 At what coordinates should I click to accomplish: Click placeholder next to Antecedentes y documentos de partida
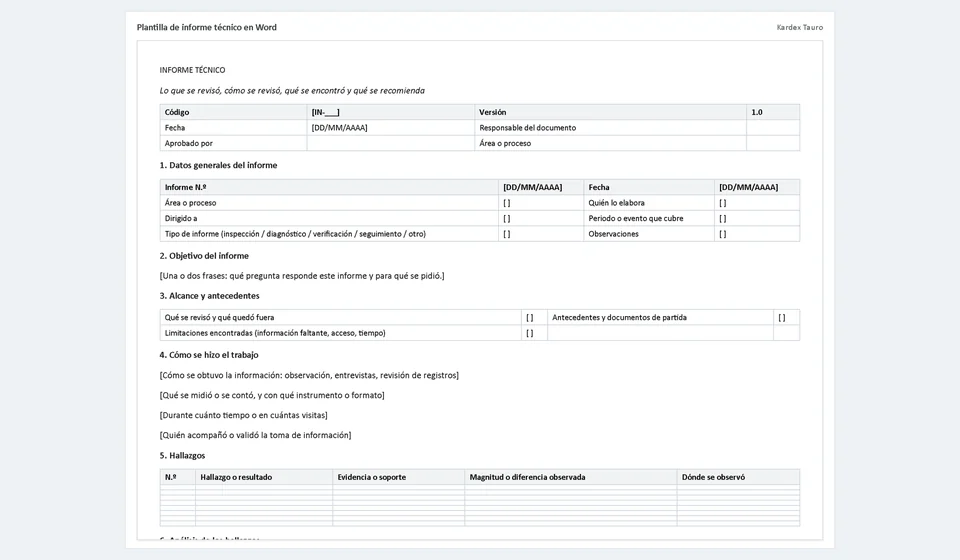(x=782, y=318)
